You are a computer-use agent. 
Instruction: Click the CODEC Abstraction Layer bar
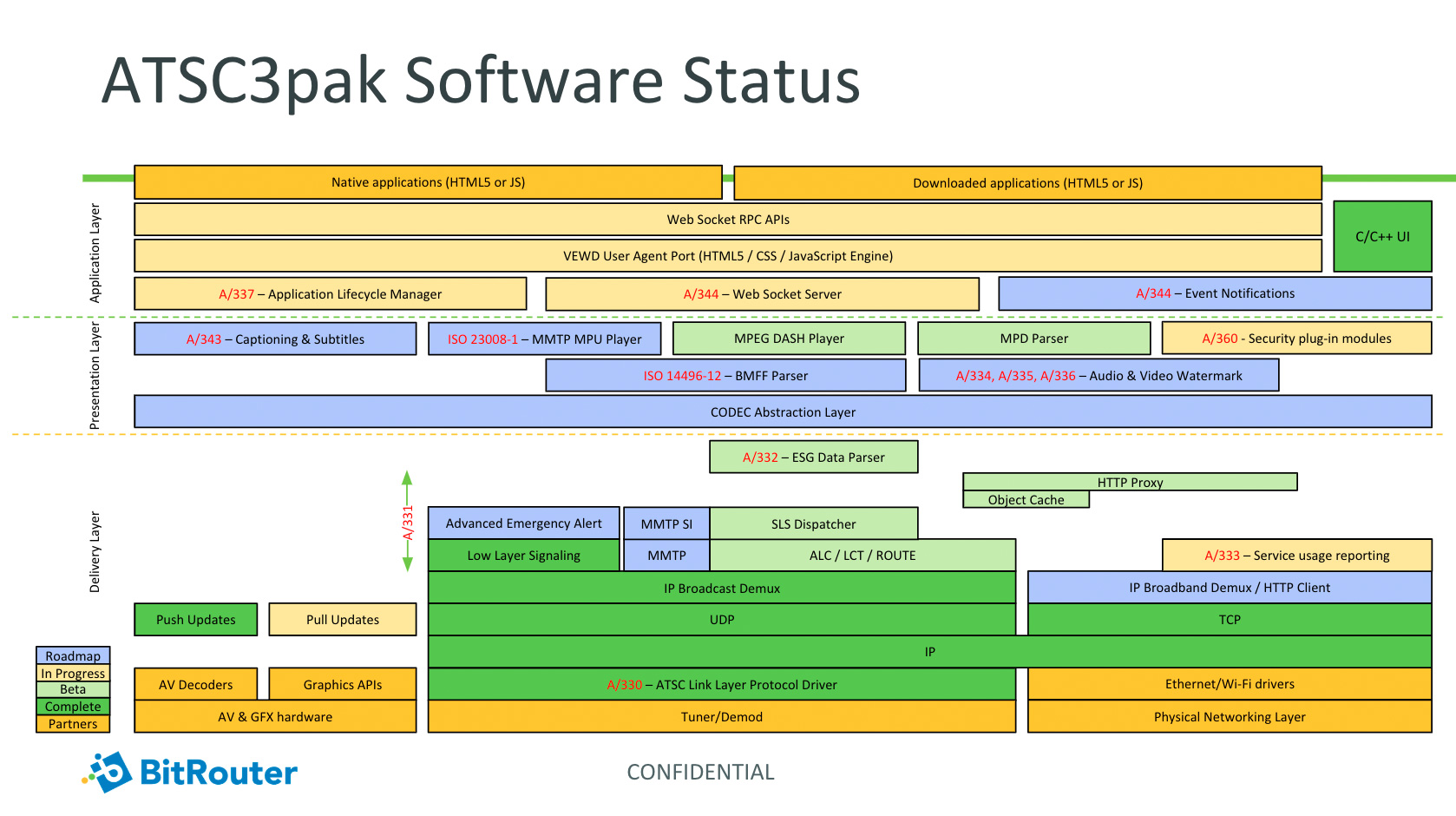coord(783,411)
